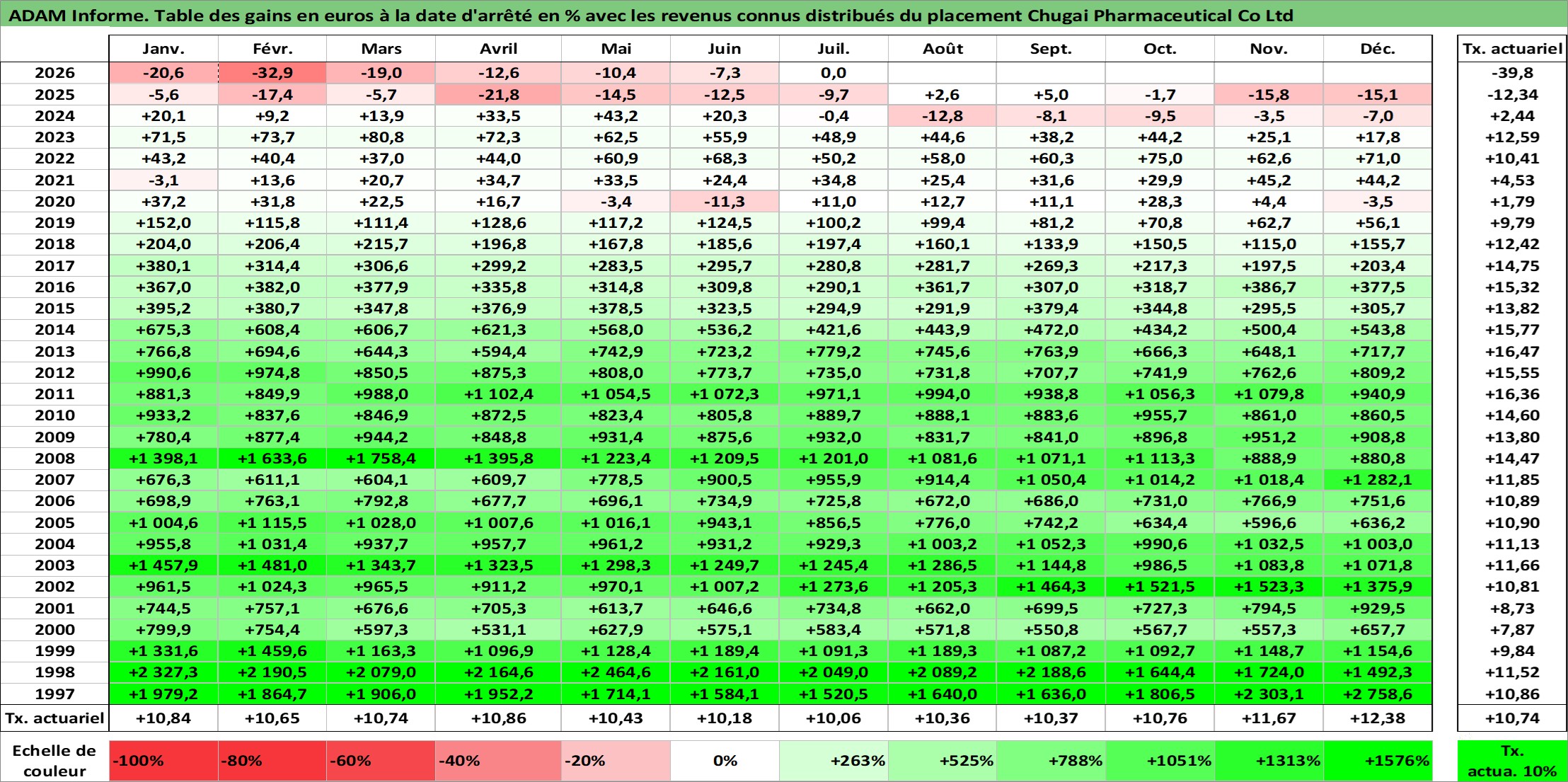
Task: Click the -100% color scale swatch
Action: pos(163,761)
